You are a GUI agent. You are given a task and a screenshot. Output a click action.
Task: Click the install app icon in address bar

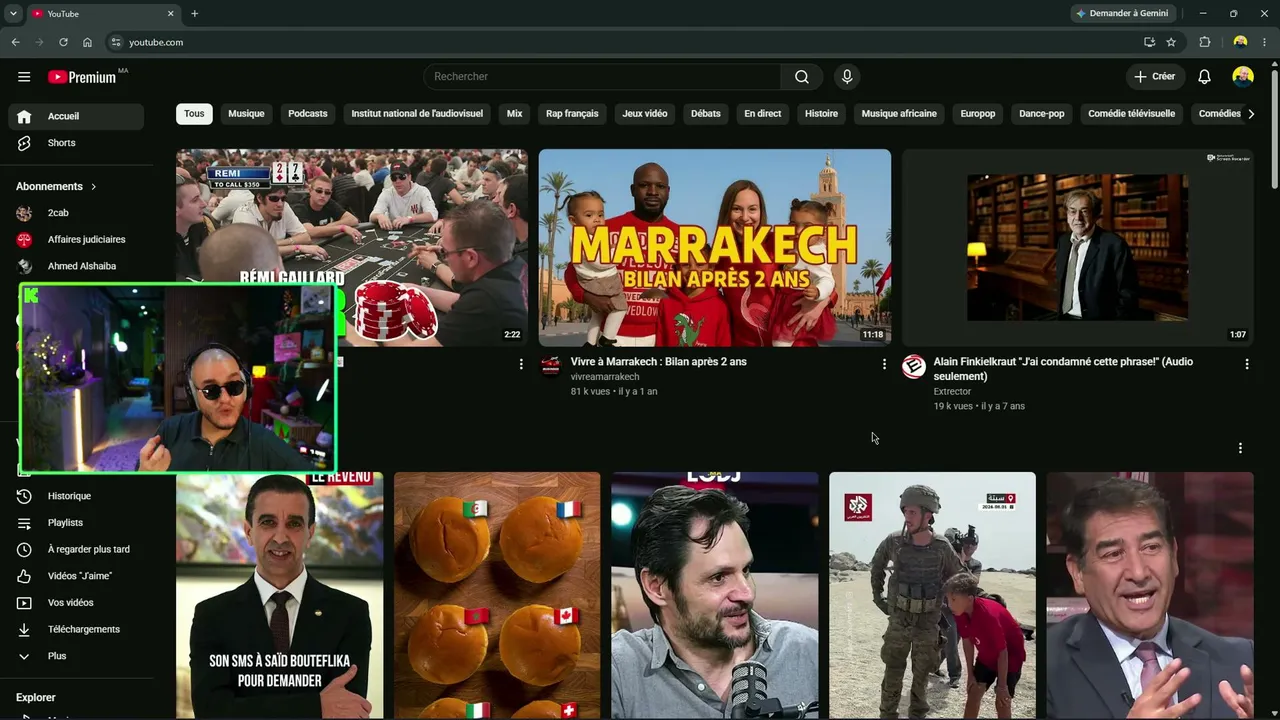[x=1149, y=42]
